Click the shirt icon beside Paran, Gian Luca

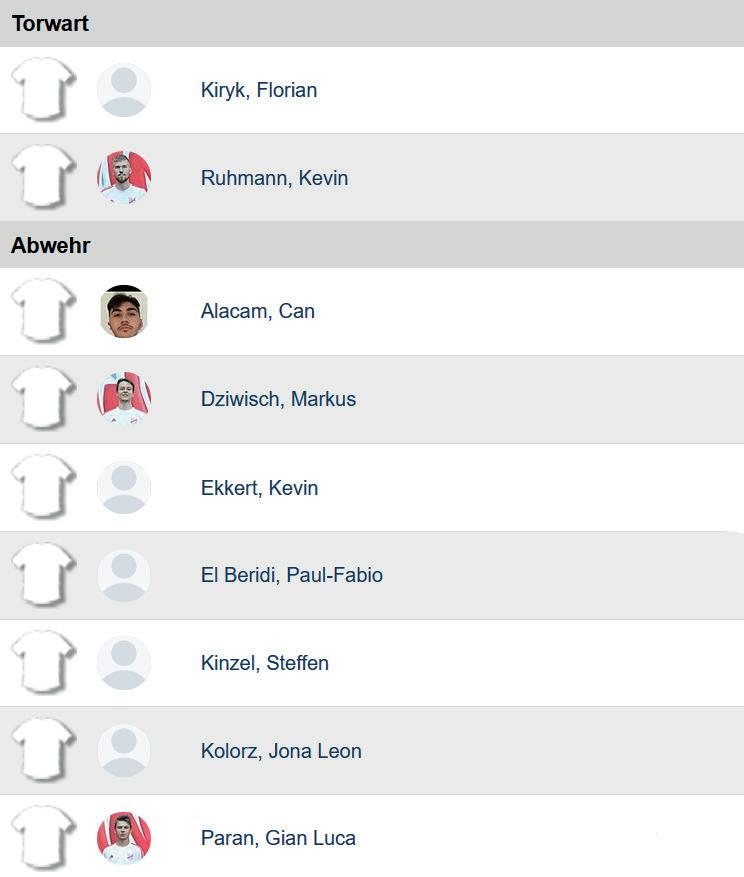44,838
